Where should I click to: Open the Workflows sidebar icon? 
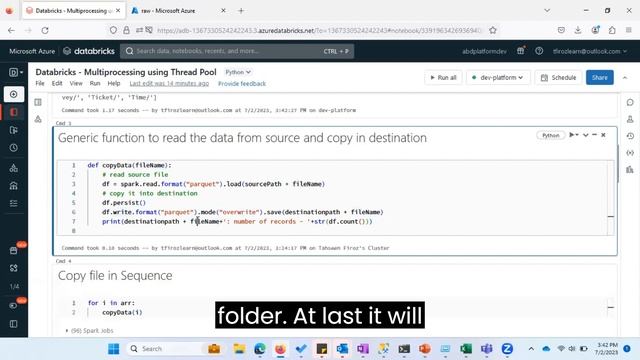point(14,203)
